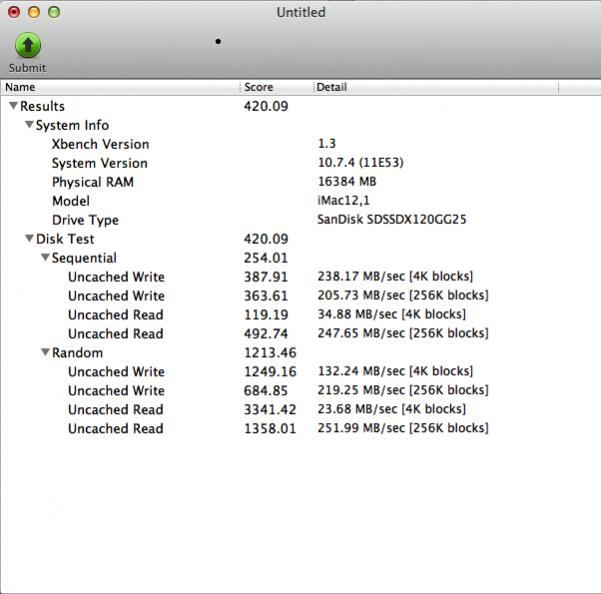This screenshot has width=601, height=594.
Task: Click detail 34.88 MB/sec [4K blocks]
Action: (392, 314)
